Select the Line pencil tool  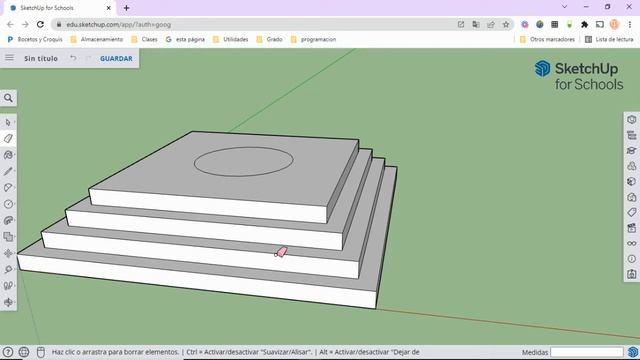(x=8, y=171)
